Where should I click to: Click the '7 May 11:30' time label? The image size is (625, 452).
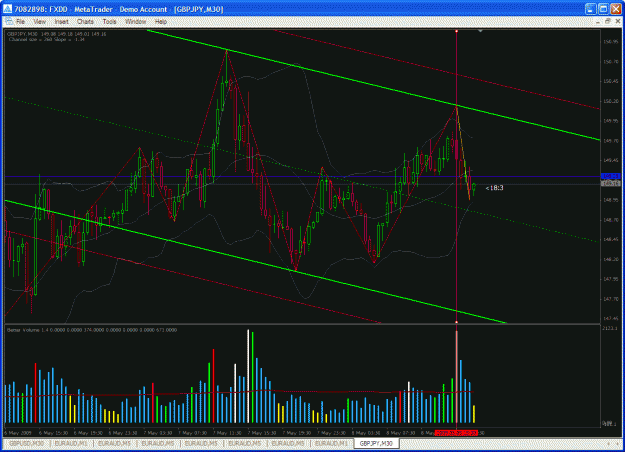pos(227,433)
